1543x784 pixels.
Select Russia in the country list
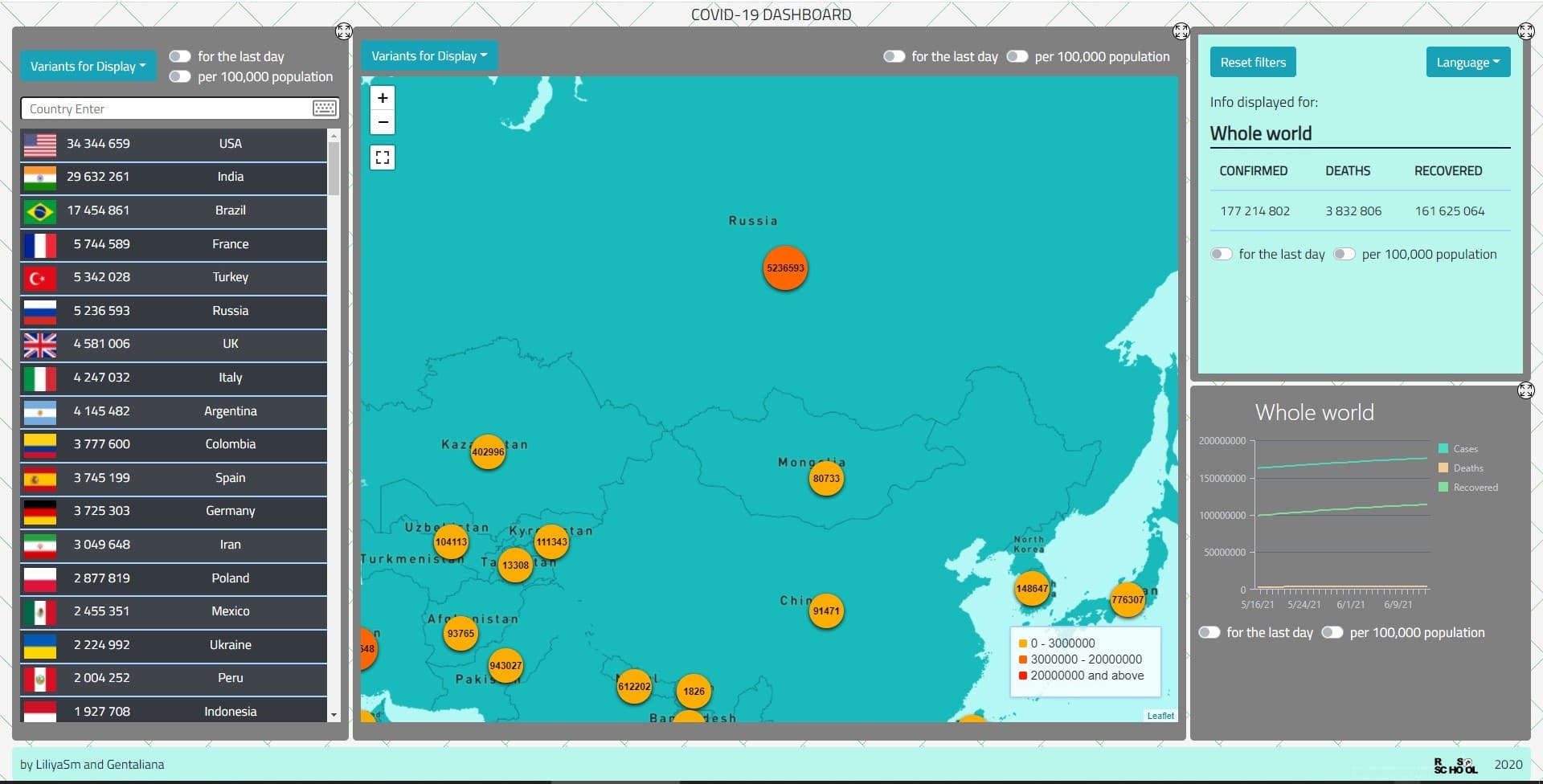point(174,311)
